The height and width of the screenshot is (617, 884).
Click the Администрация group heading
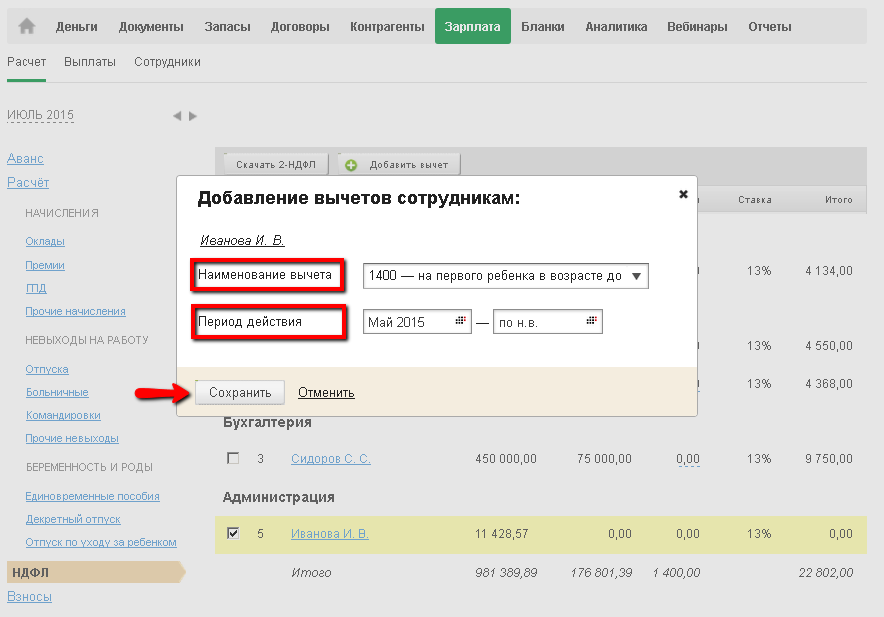[279, 497]
